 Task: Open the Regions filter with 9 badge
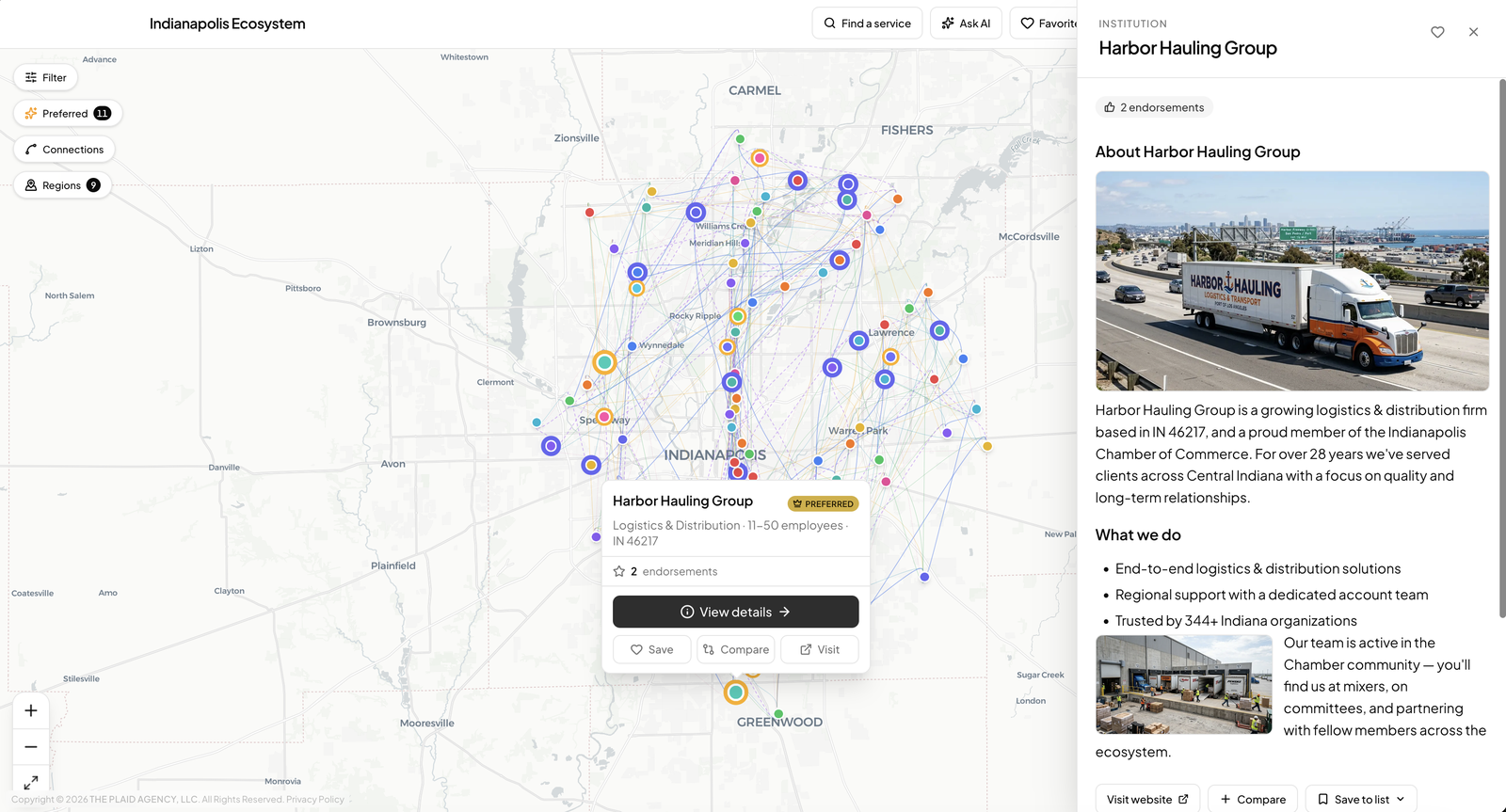62,185
